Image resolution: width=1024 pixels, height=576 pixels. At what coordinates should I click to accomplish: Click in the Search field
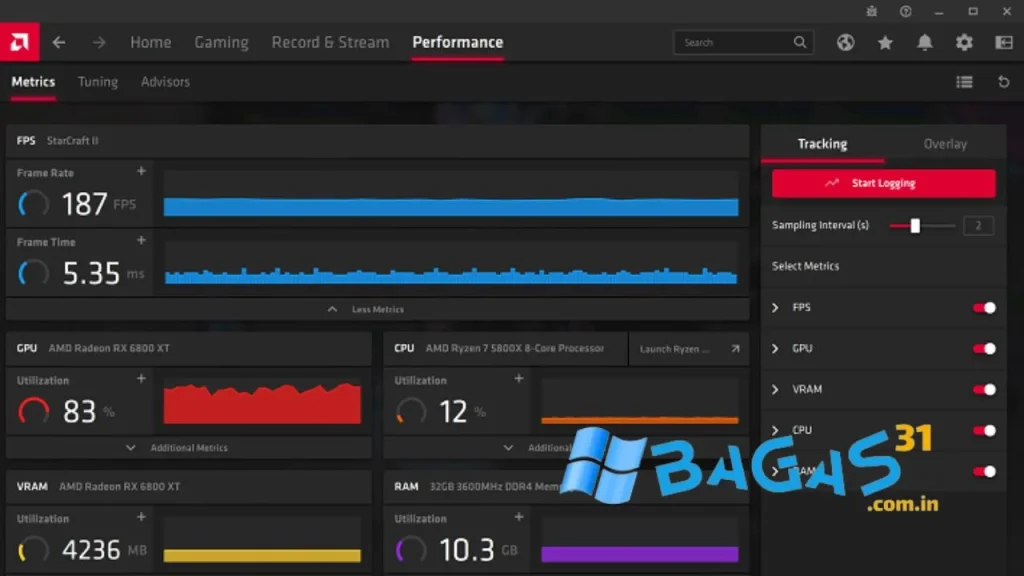[x=743, y=42]
